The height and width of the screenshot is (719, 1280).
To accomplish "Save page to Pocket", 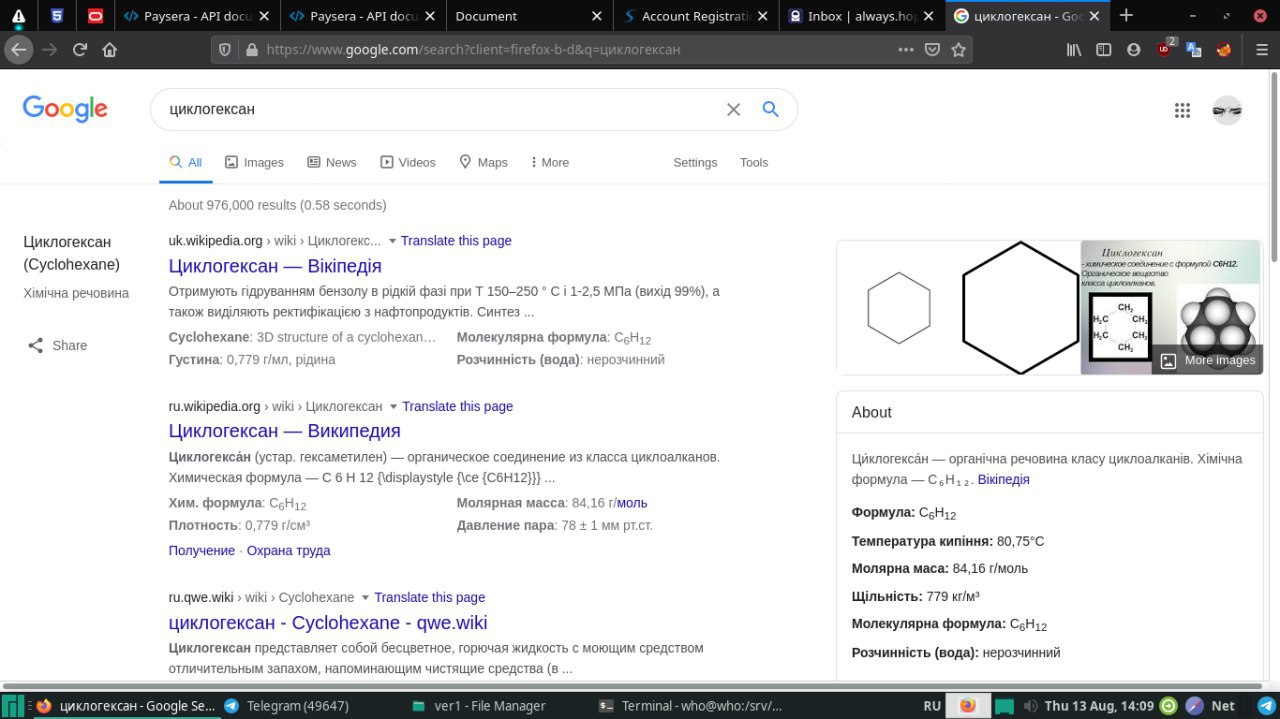I will click(932, 50).
